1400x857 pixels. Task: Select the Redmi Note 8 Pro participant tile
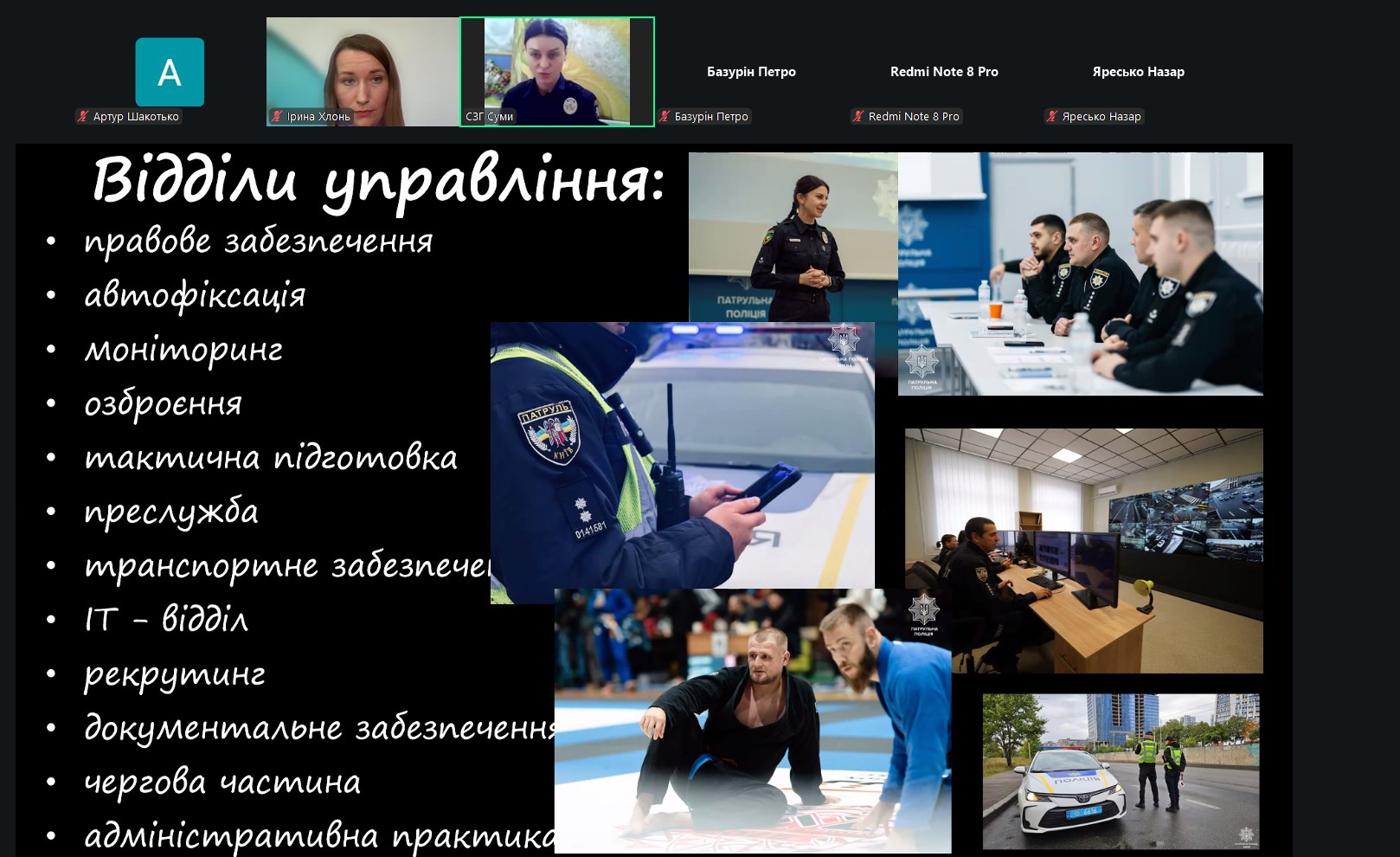coord(944,72)
